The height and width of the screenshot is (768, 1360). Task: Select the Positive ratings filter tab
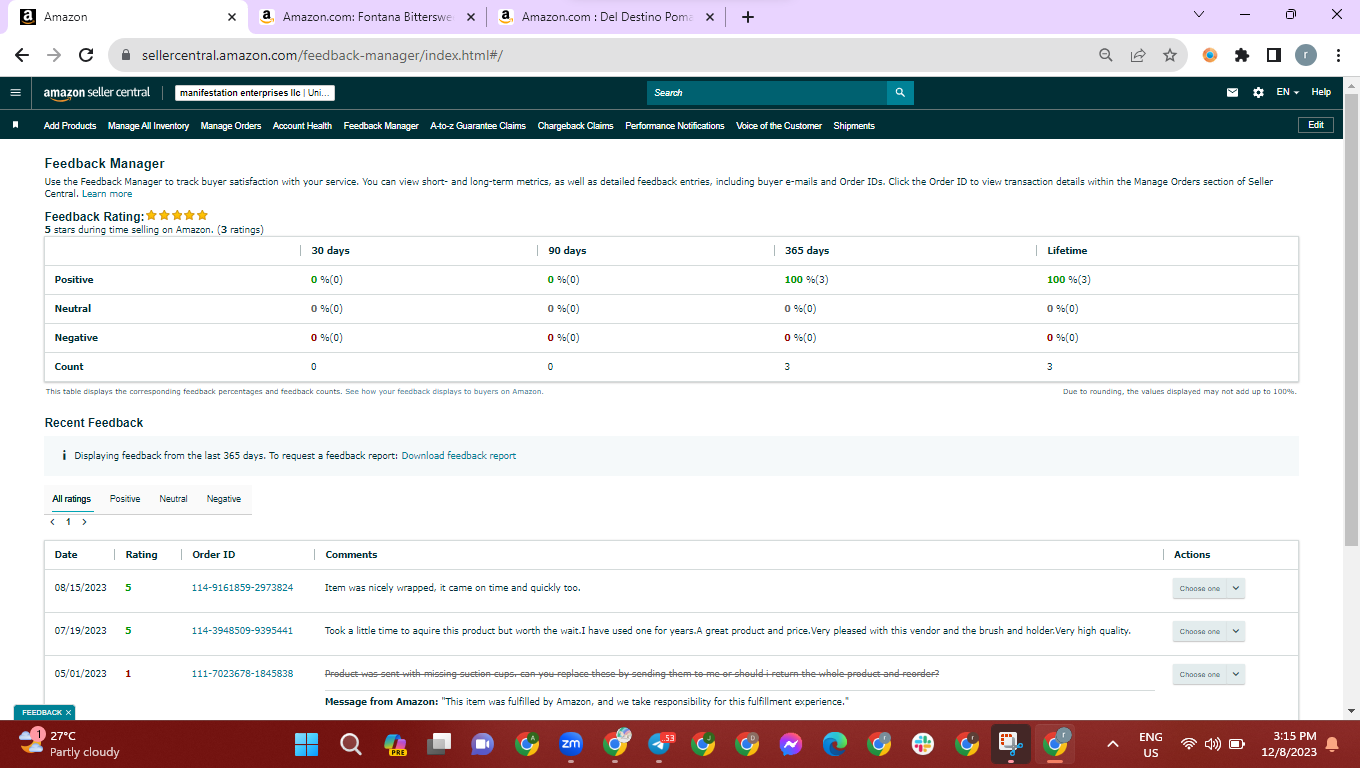click(x=125, y=499)
